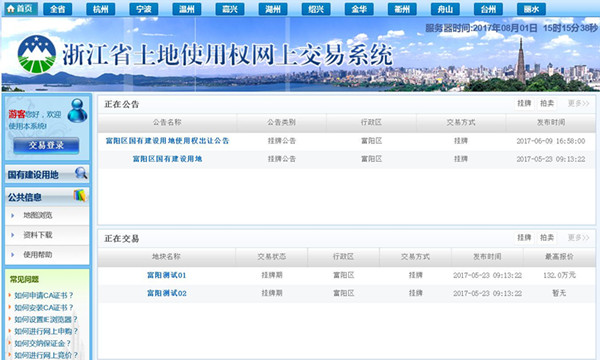This screenshot has width=600, height=360.
Task: Click 发布时间 column header in 正在公告
Action: pos(551,122)
